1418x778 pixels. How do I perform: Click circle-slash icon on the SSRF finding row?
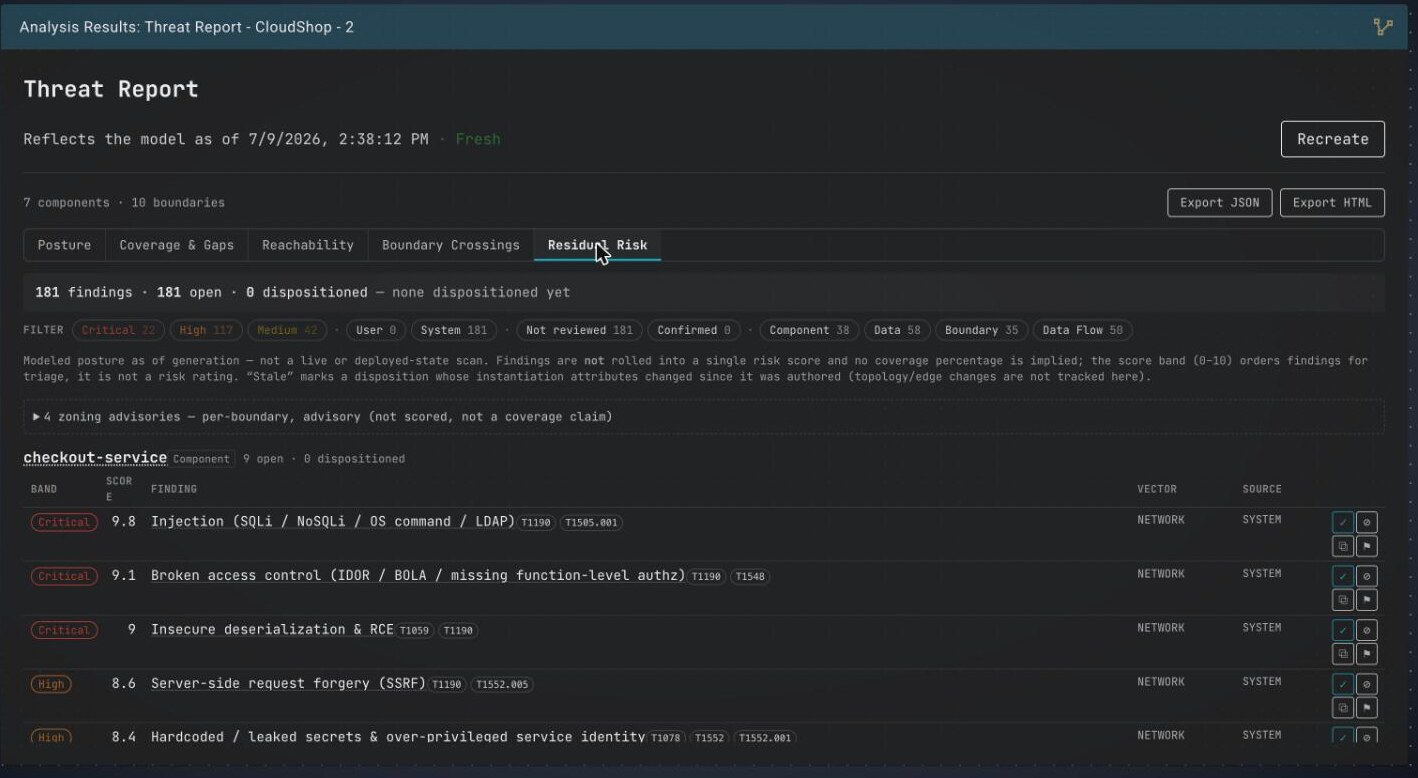1366,684
